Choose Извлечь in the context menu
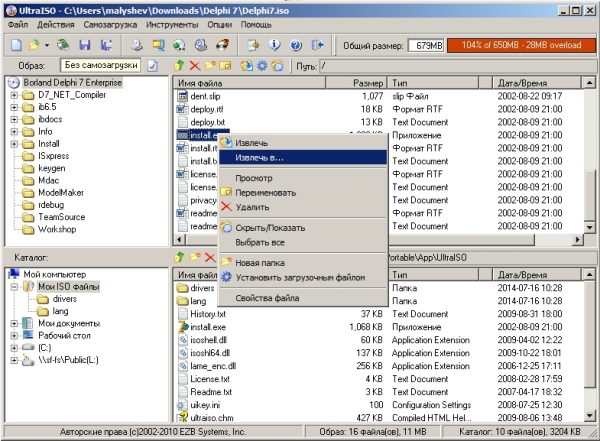The width and height of the screenshot is (600, 441). 303,143
